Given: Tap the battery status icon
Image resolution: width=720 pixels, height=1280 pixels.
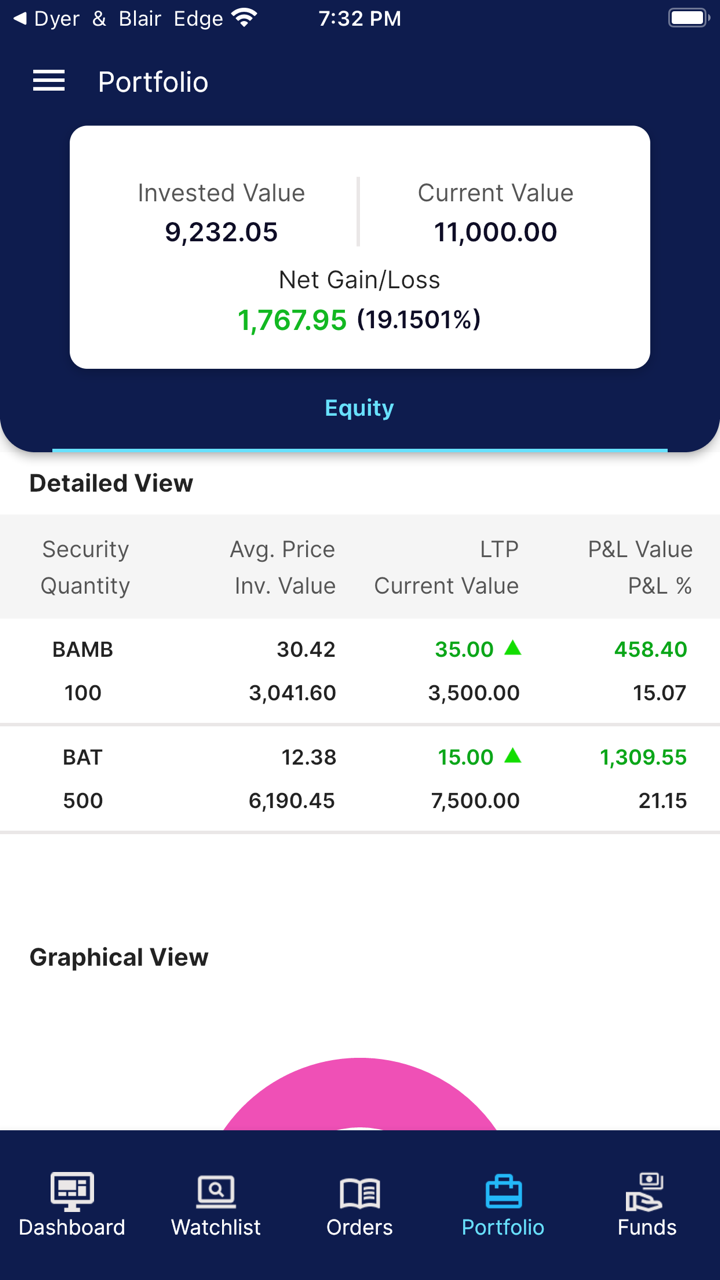Looking at the screenshot, I should (687, 18).
